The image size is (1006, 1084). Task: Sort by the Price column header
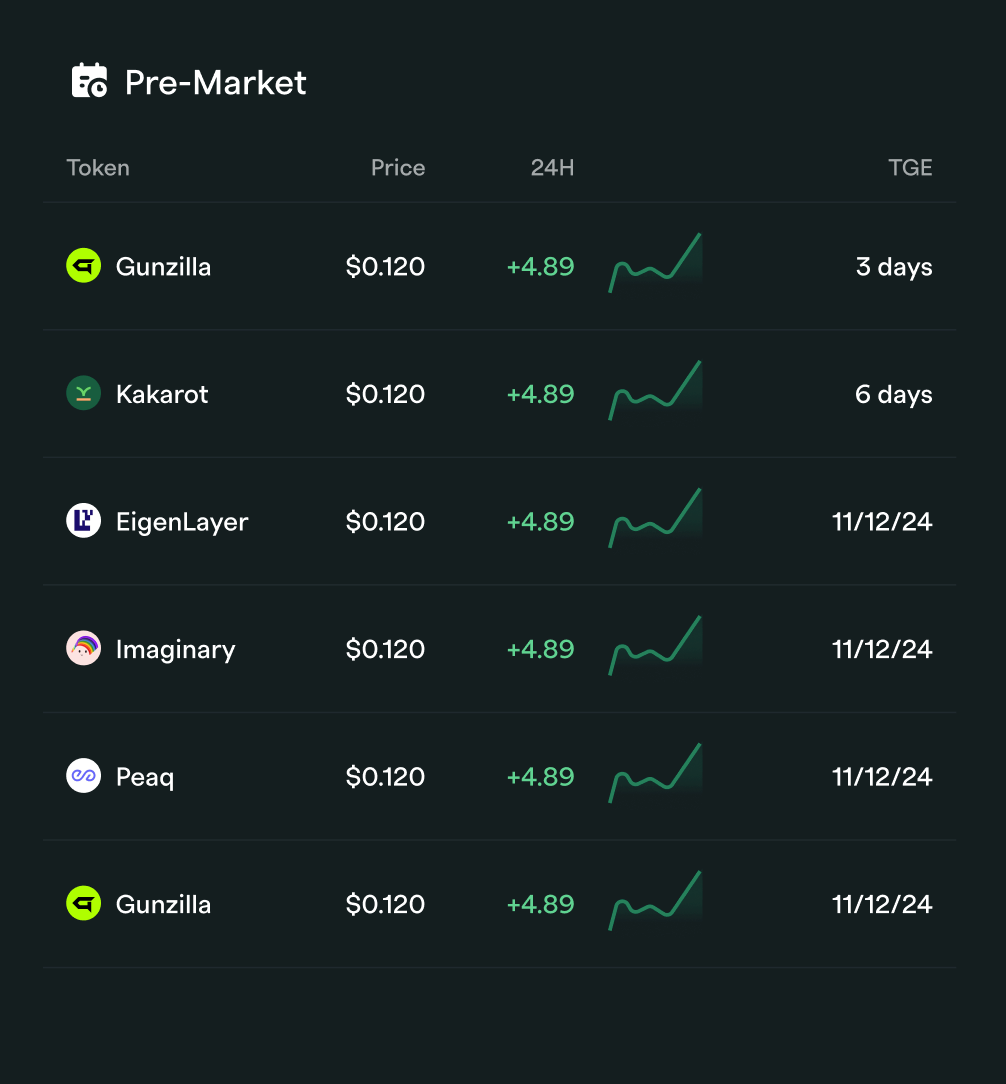pos(397,168)
